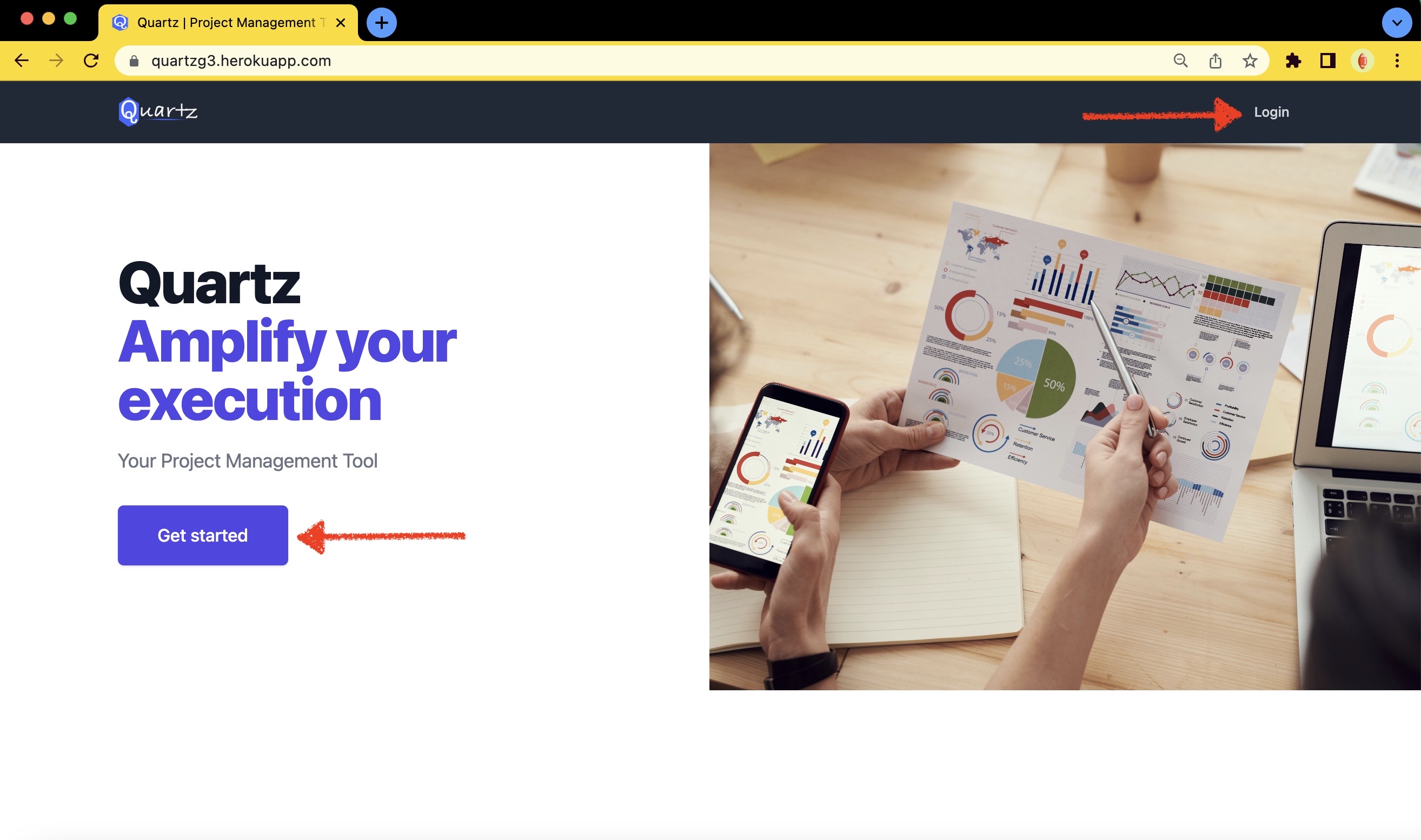Click the Quartz logo icon
The height and width of the screenshot is (840, 1421).
[128, 111]
